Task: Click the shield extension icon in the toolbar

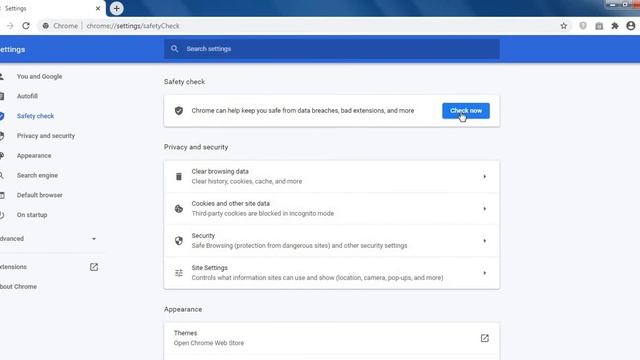Action: click(583, 26)
